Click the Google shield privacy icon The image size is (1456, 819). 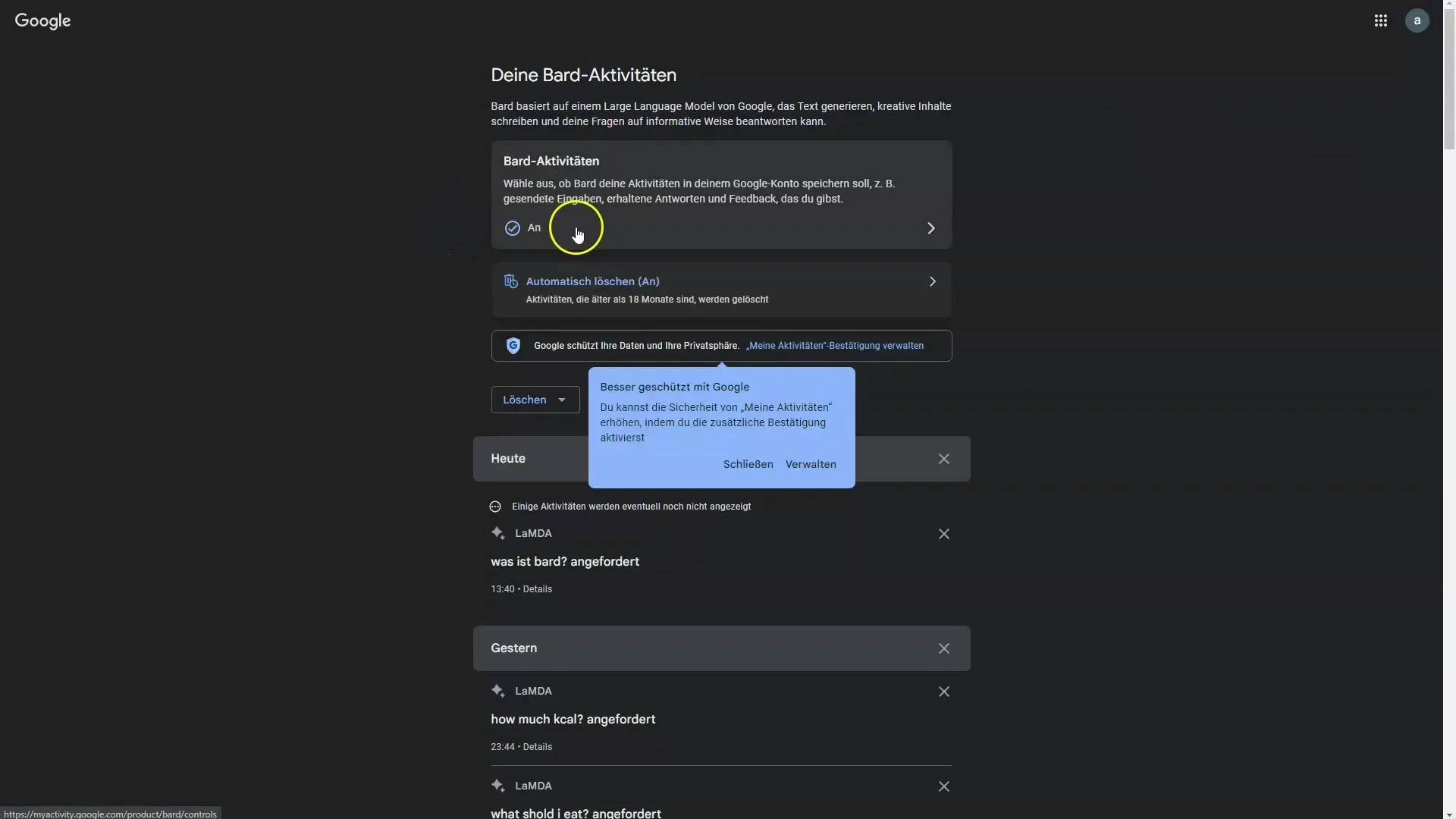tap(513, 346)
